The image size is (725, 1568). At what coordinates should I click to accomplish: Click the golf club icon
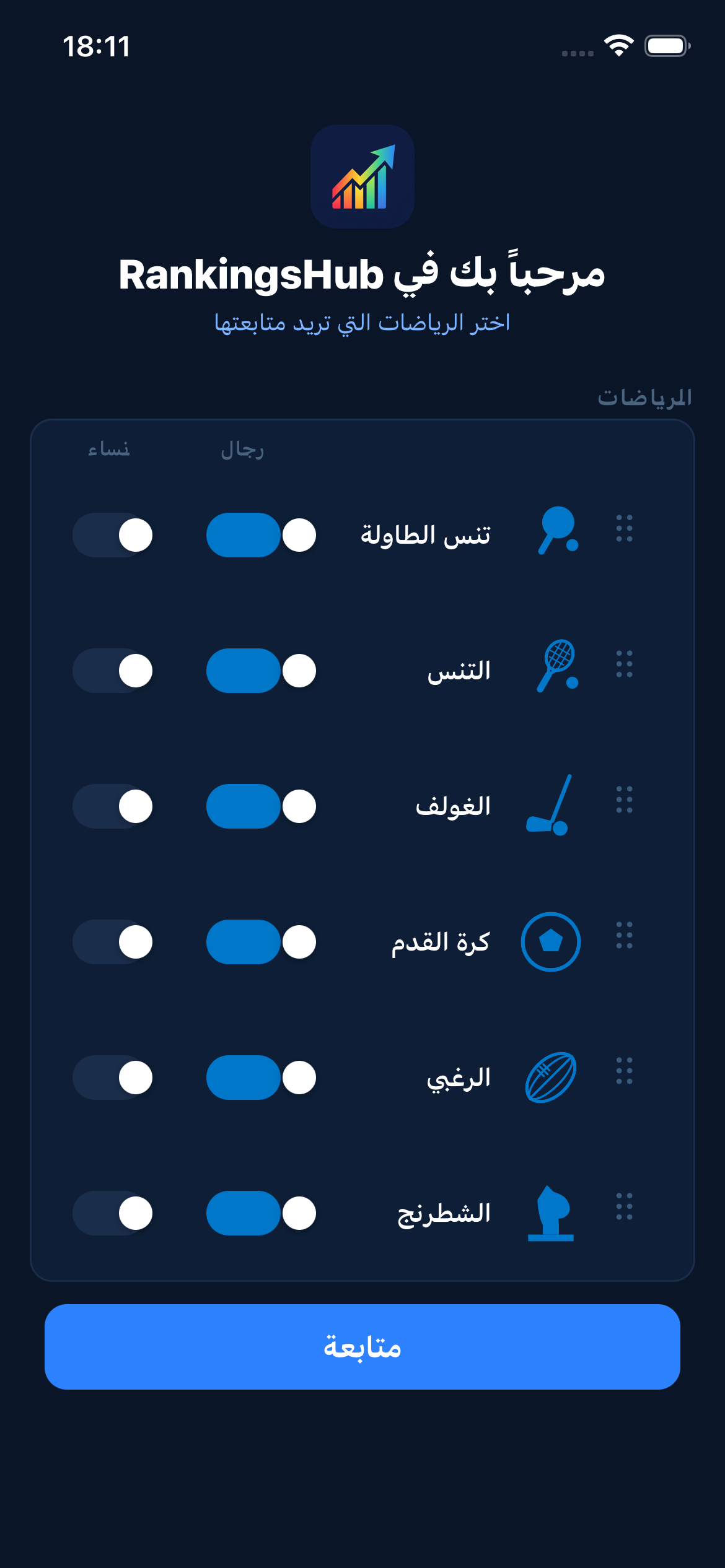pos(550,805)
